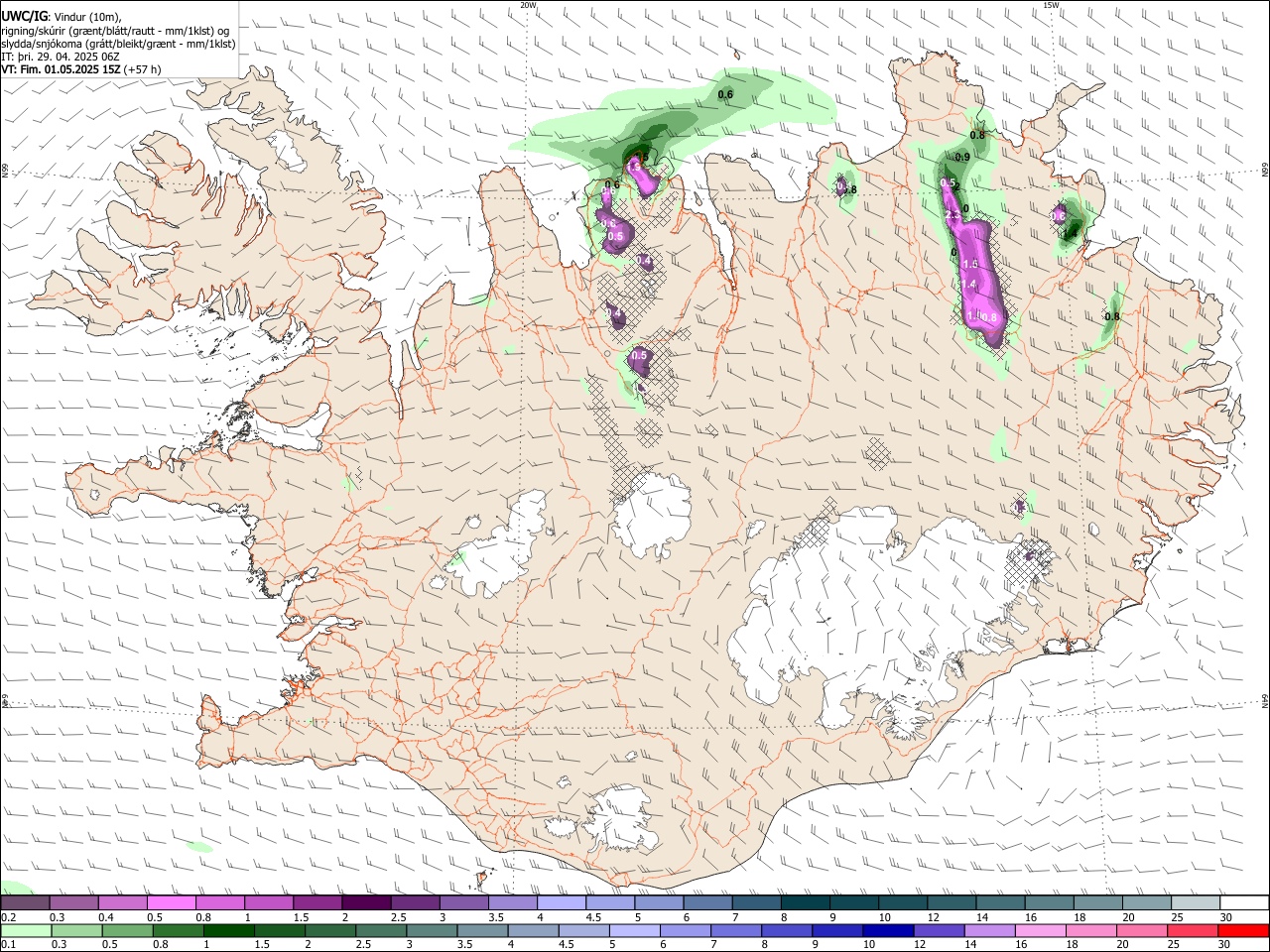Click the 'IT: þri. 29. 04. 2025 06Z' line
This screenshot has width=1270, height=952.
61,57
